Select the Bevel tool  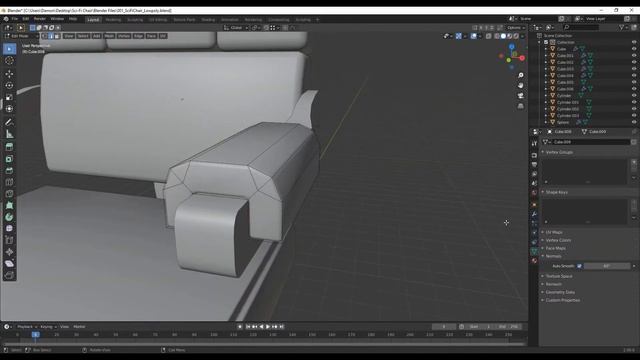(9, 171)
